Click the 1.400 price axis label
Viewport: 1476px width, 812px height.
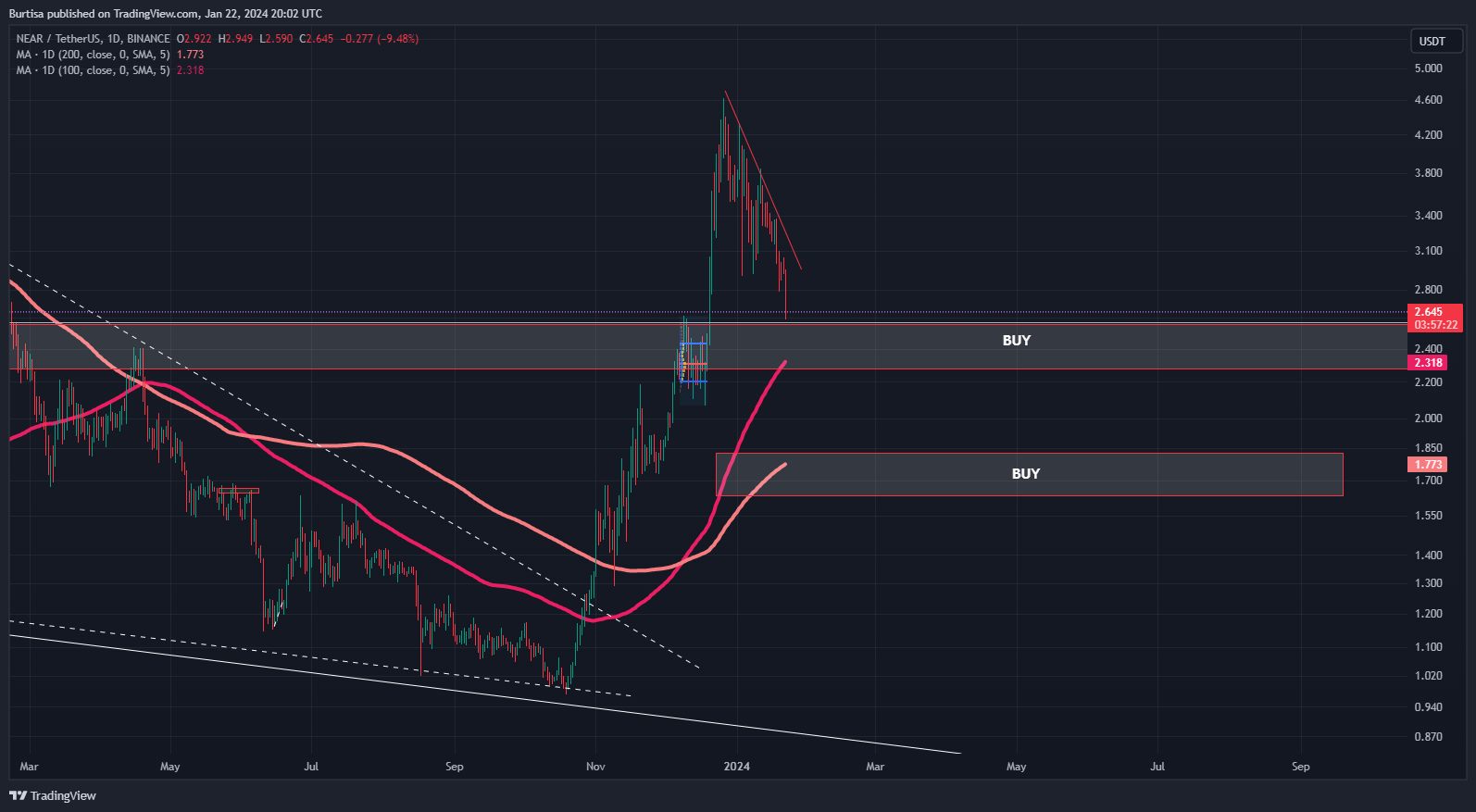[x=1428, y=556]
